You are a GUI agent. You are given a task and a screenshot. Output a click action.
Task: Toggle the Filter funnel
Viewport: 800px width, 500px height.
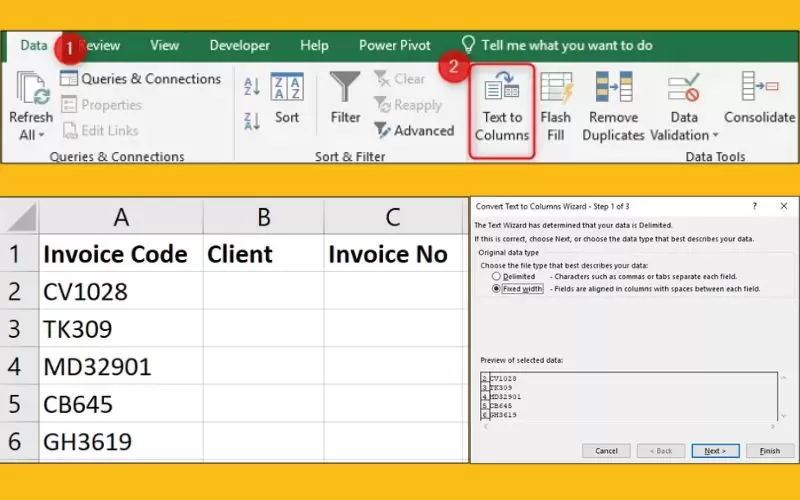(x=345, y=99)
